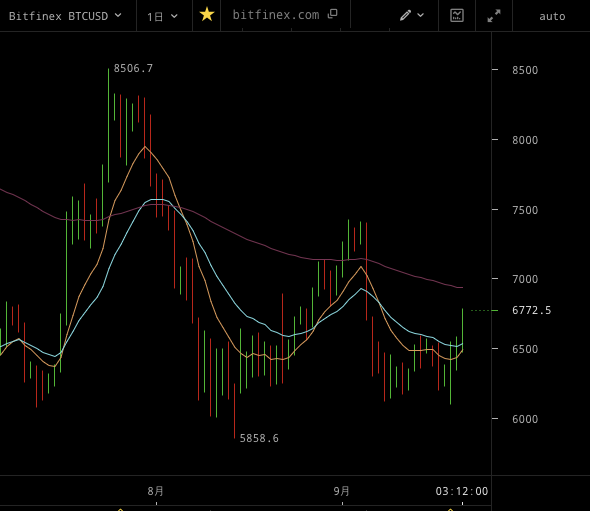Viewport: 590px width, 511px height.
Task: Select the 8506.7 high price label
Action: [133, 68]
